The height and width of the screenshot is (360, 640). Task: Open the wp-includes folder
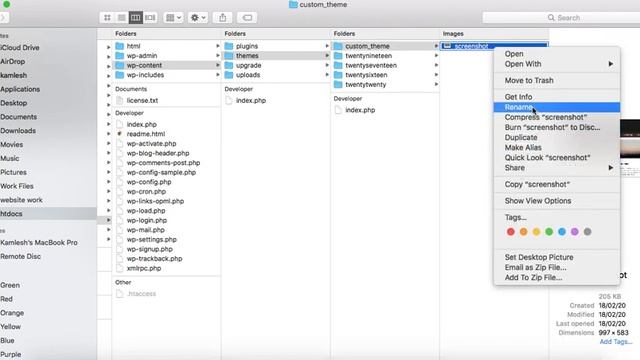tap(145, 75)
